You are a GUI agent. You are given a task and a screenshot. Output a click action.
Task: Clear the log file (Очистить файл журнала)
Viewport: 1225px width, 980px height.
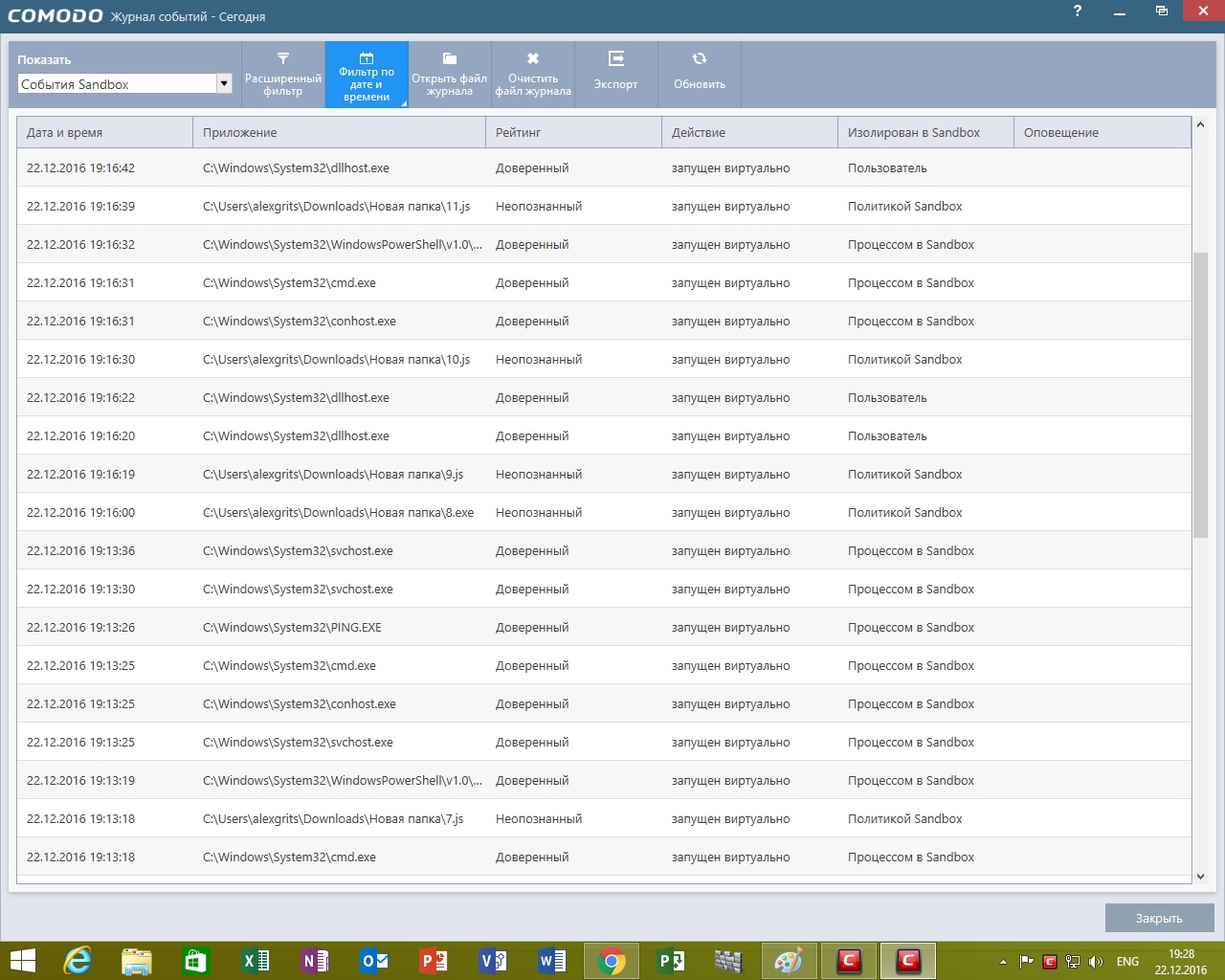533,75
